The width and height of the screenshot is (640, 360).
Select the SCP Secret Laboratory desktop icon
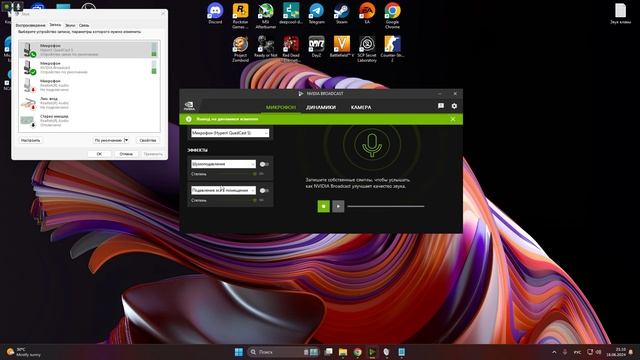click(x=367, y=49)
